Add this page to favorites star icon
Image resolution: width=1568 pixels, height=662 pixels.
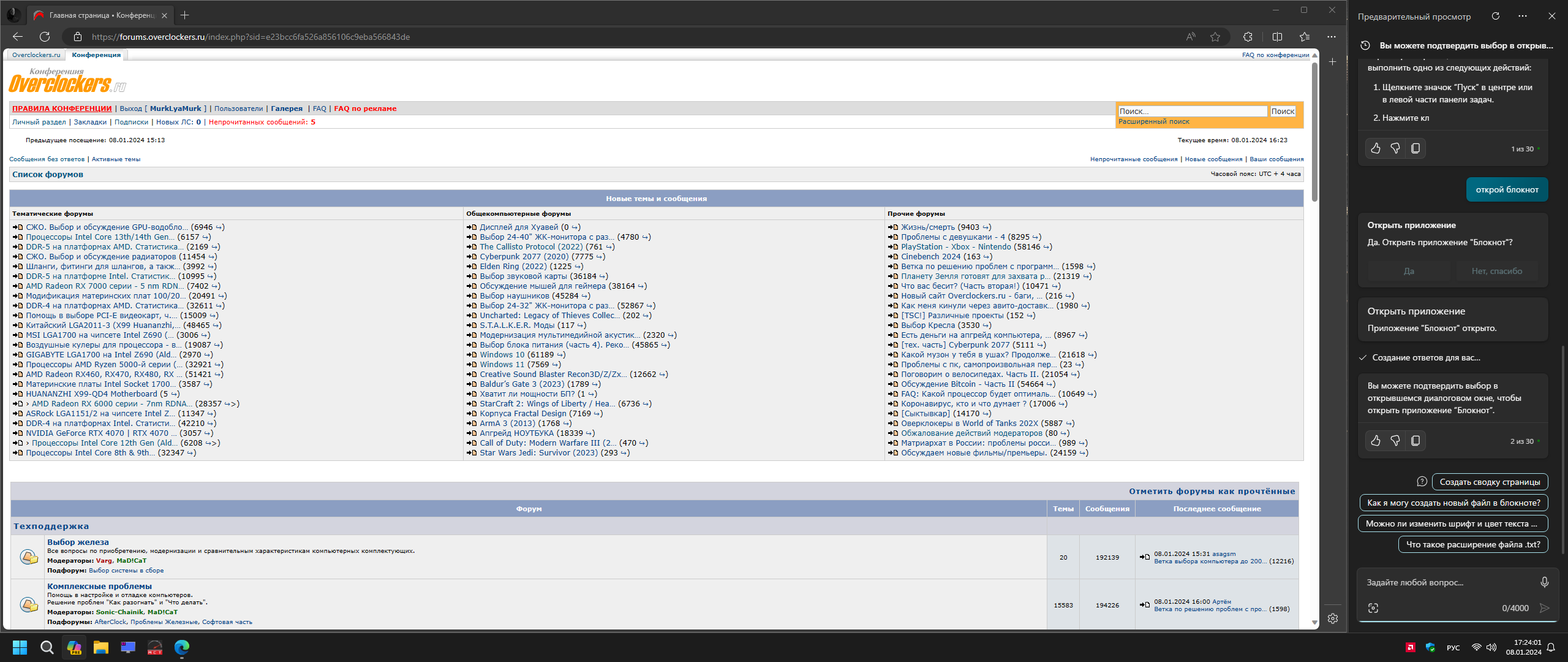[1215, 37]
